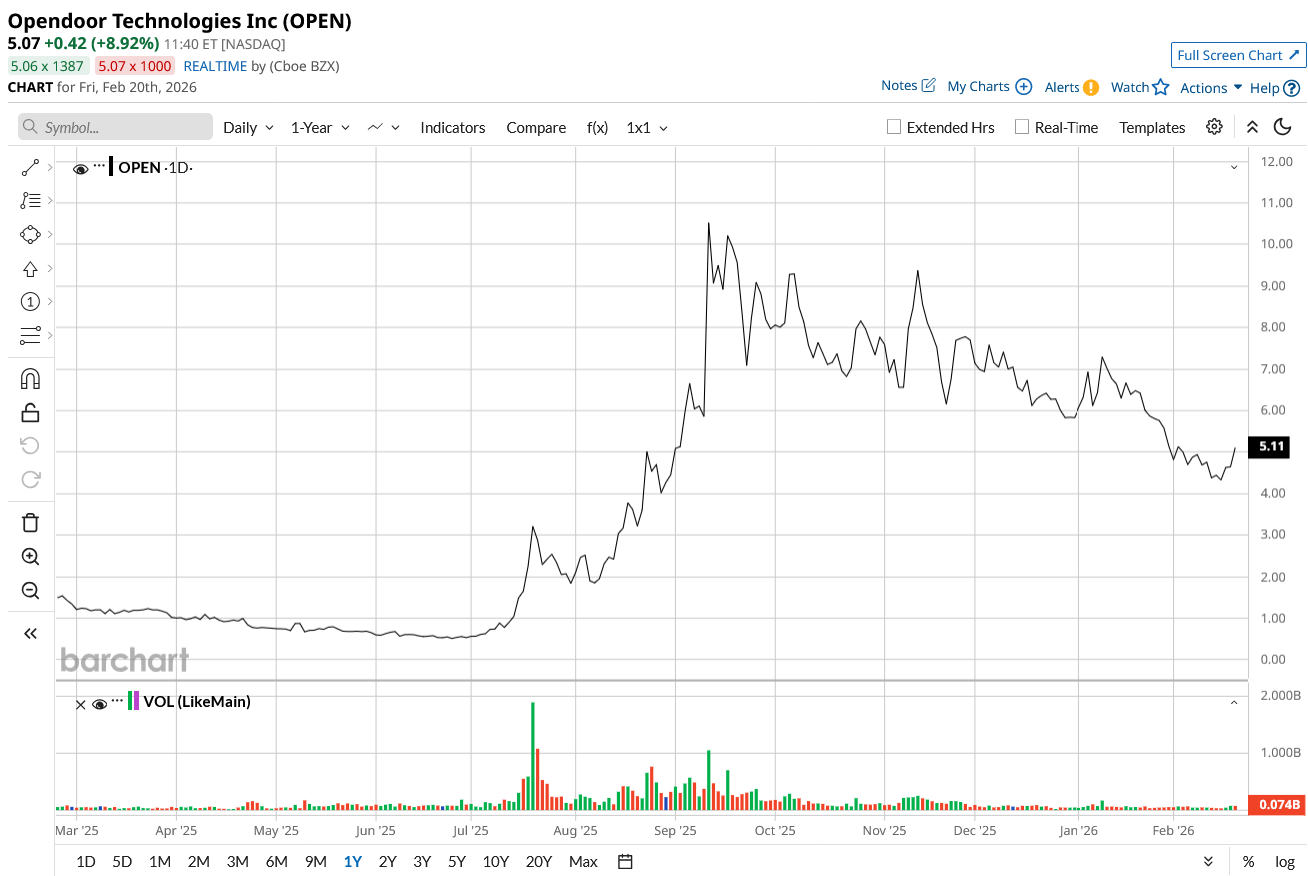
Task: Select the 10Y time range
Action: click(x=496, y=862)
